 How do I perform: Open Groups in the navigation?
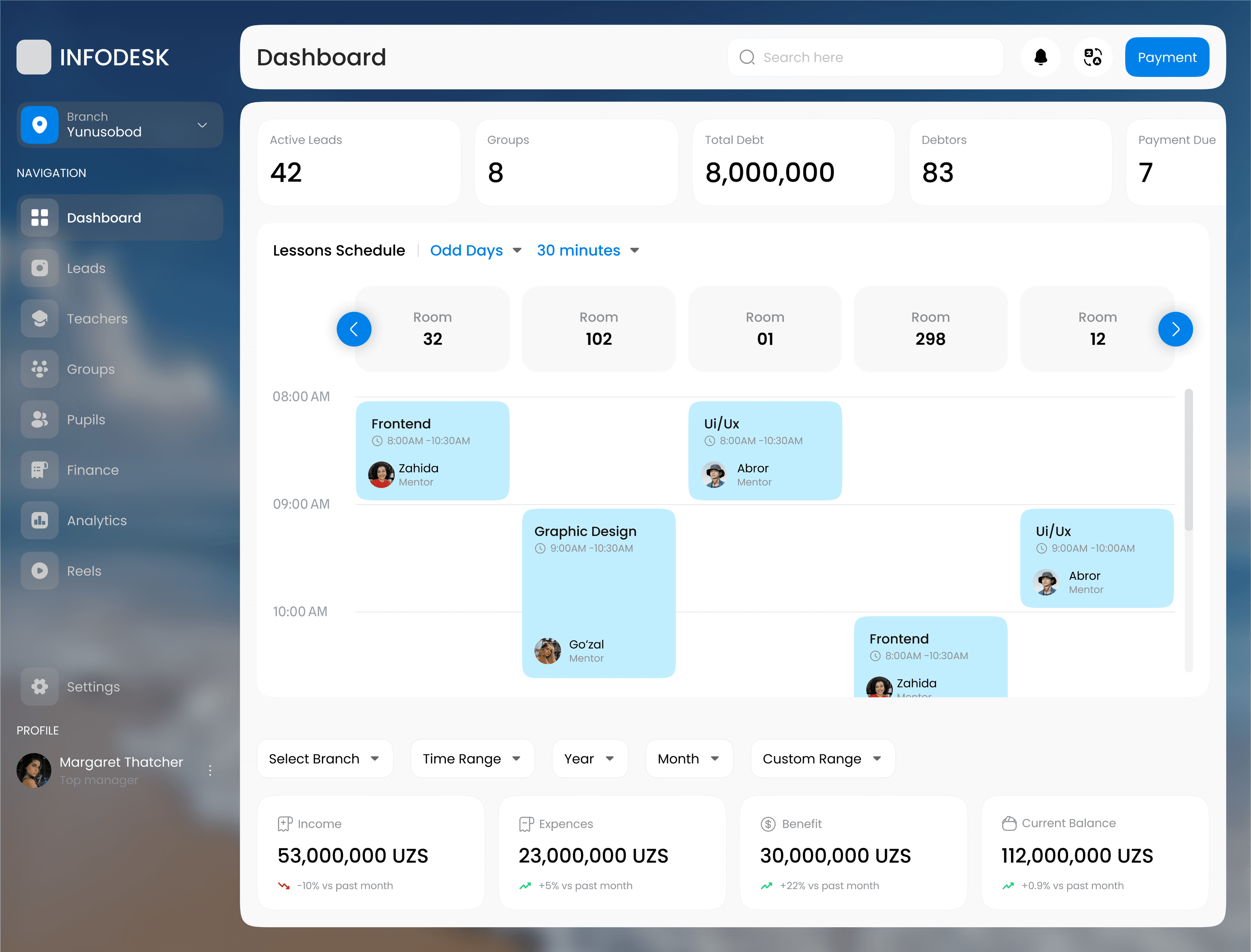coord(120,369)
